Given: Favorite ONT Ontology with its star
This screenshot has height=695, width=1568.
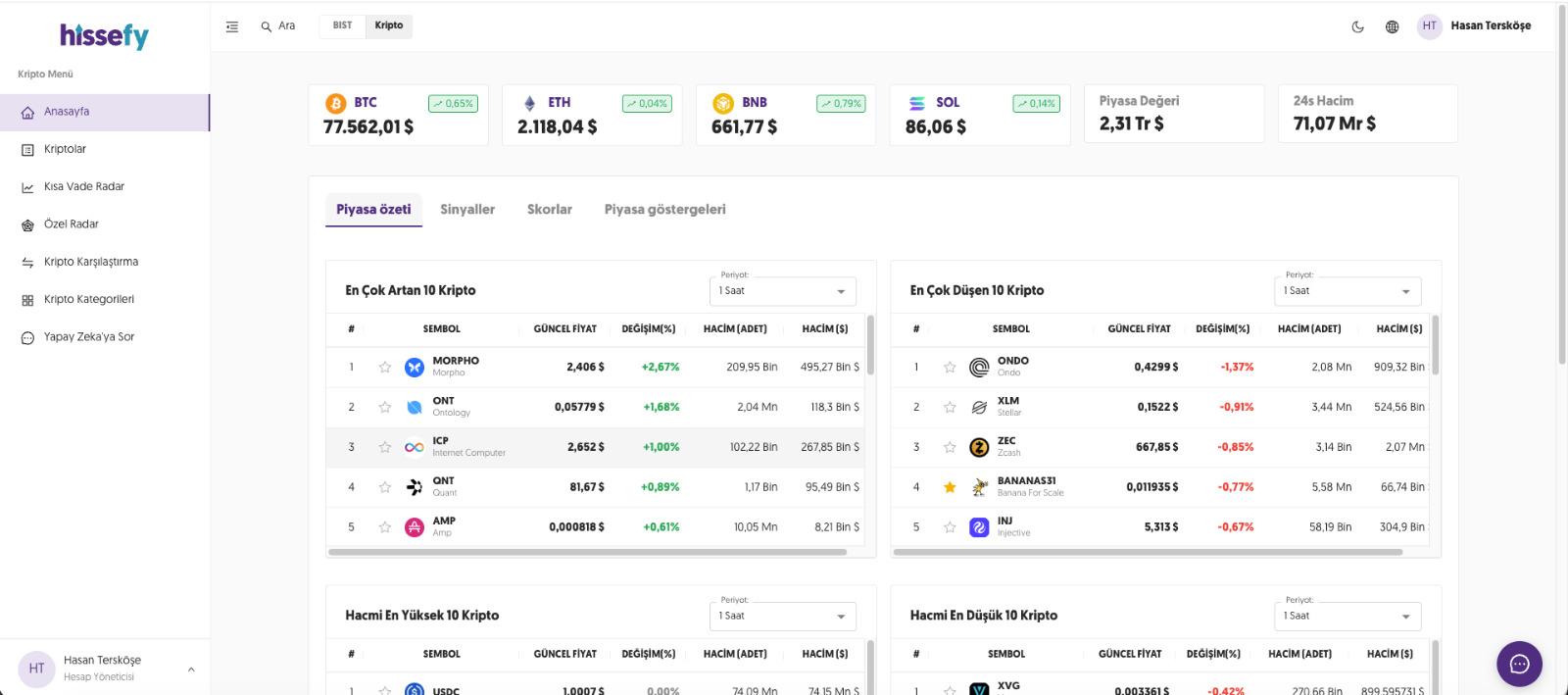Looking at the screenshot, I should 385,407.
